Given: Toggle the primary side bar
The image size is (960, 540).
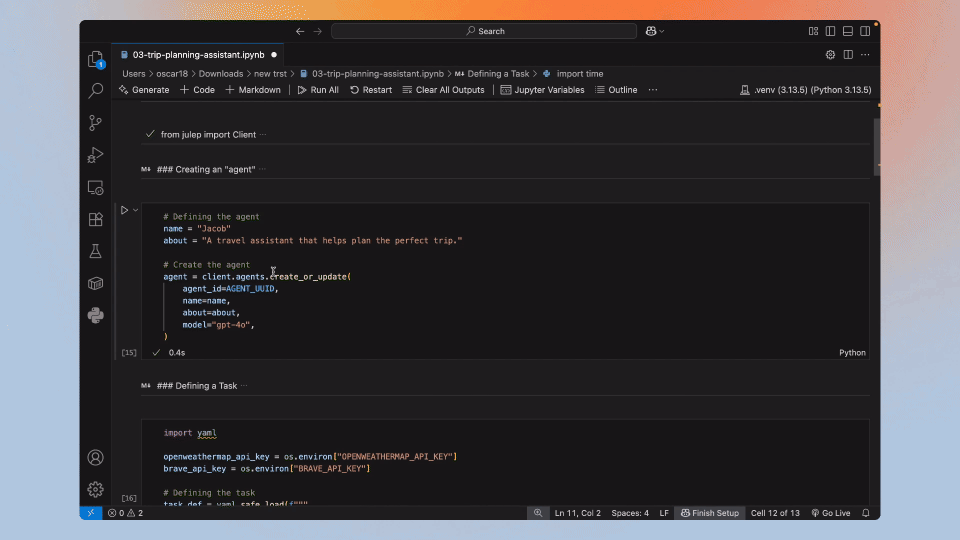Looking at the screenshot, I should [830, 31].
